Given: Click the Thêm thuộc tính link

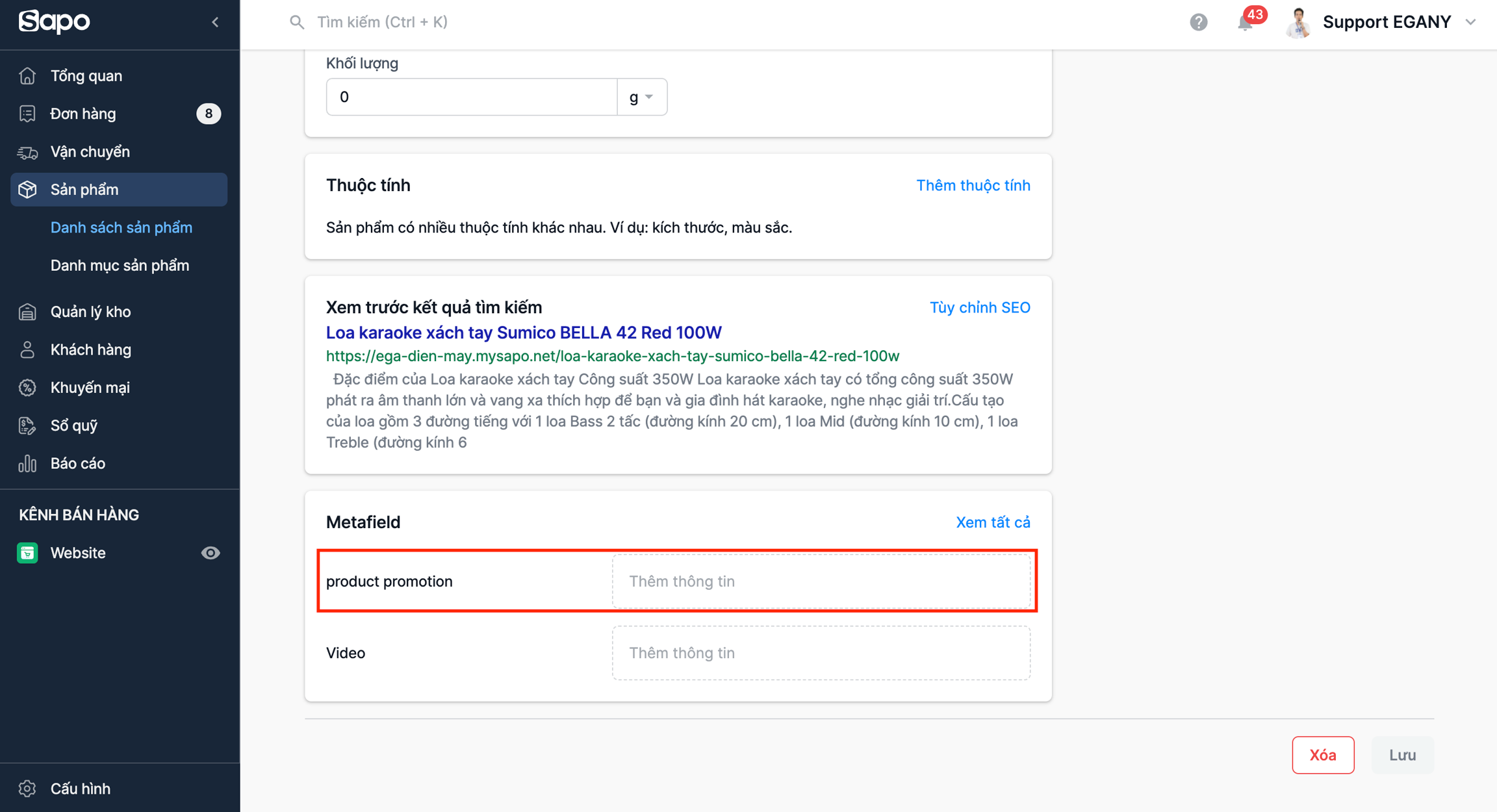Looking at the screenshot, I should click(x=973, y=186).
